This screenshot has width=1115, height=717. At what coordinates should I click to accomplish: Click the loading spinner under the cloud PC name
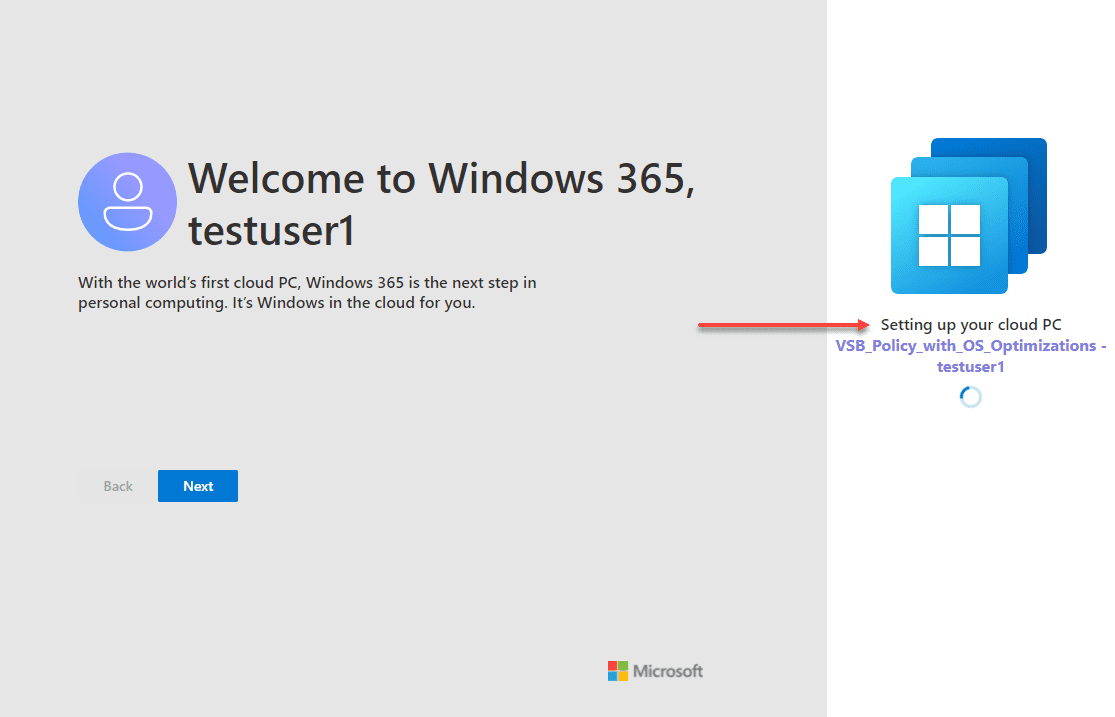coord(969,396)
